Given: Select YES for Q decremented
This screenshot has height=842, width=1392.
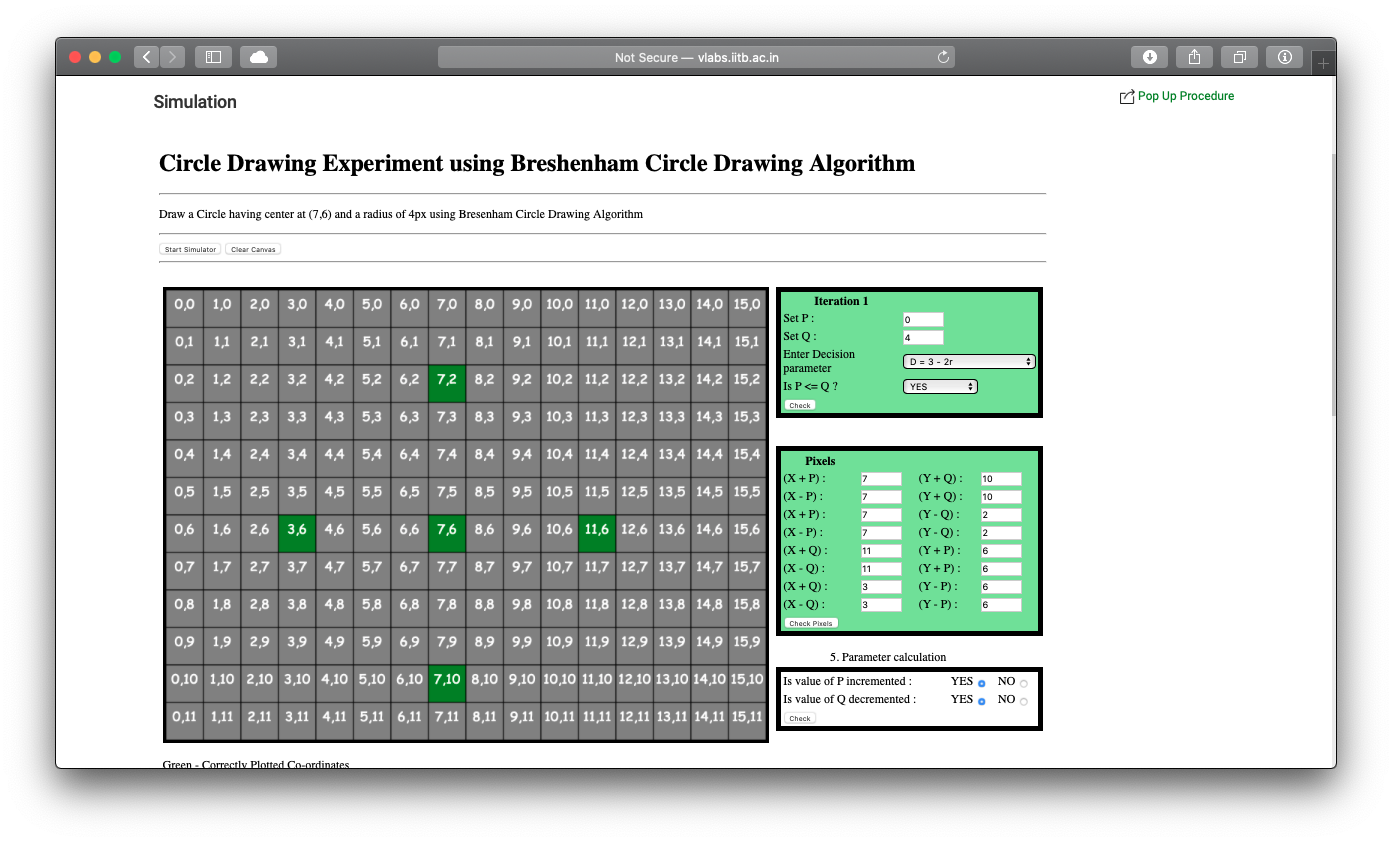Looking at the screenshot, I should pyautogui.click(x=982, y=701).
